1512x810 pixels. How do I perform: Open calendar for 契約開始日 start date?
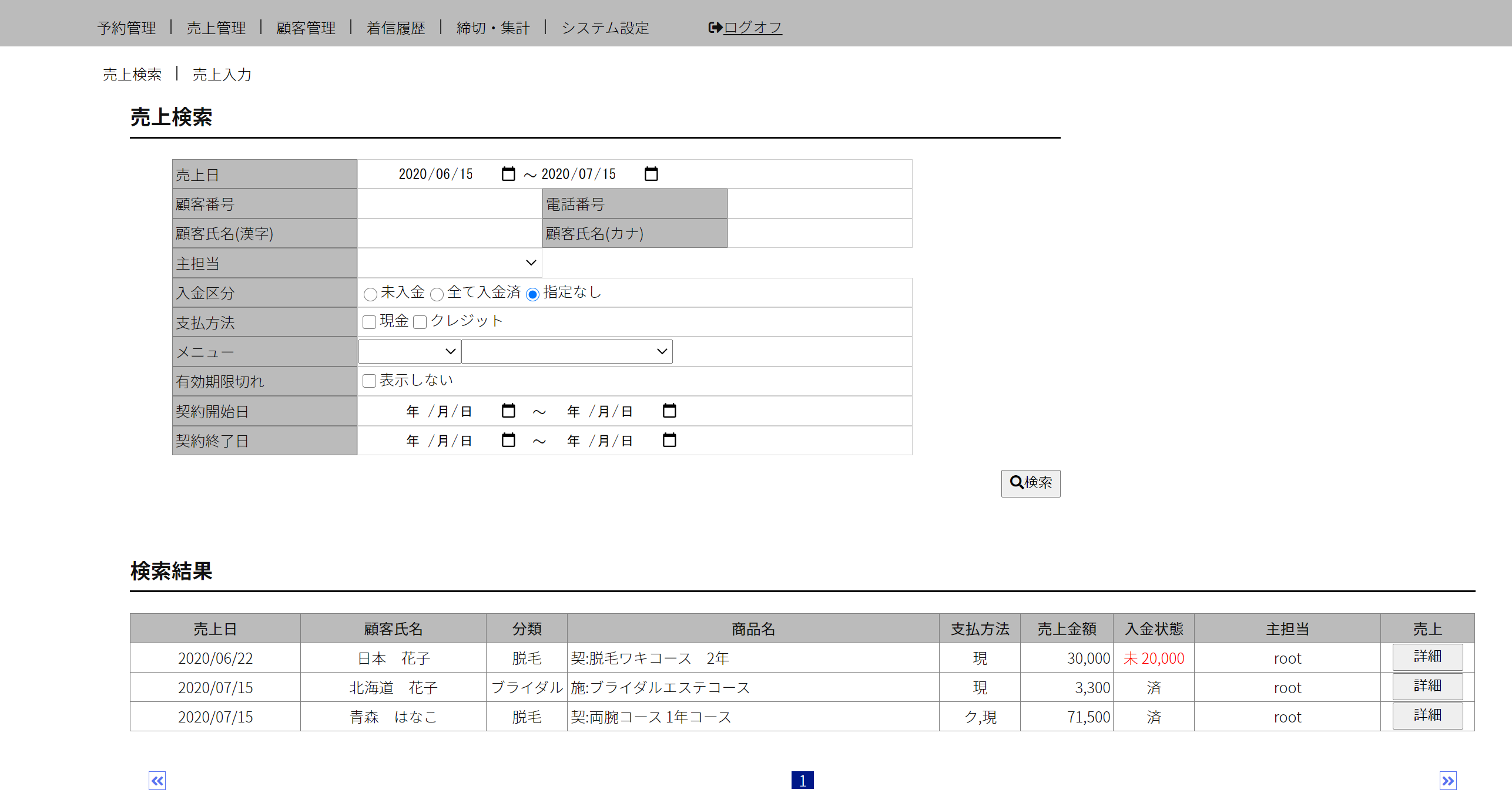click(508, 411)
